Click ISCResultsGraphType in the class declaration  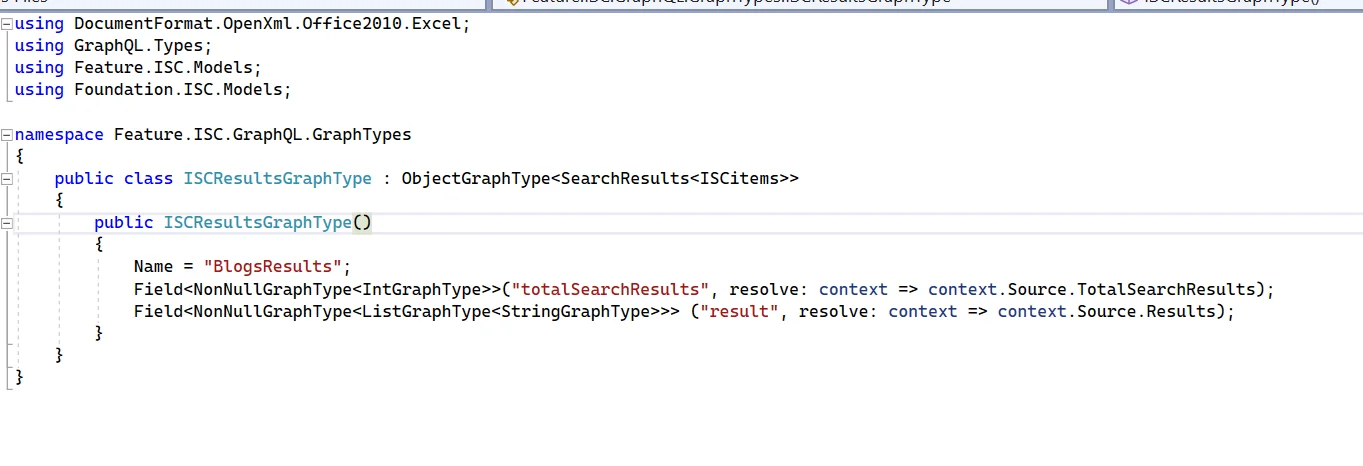[277, 179]
